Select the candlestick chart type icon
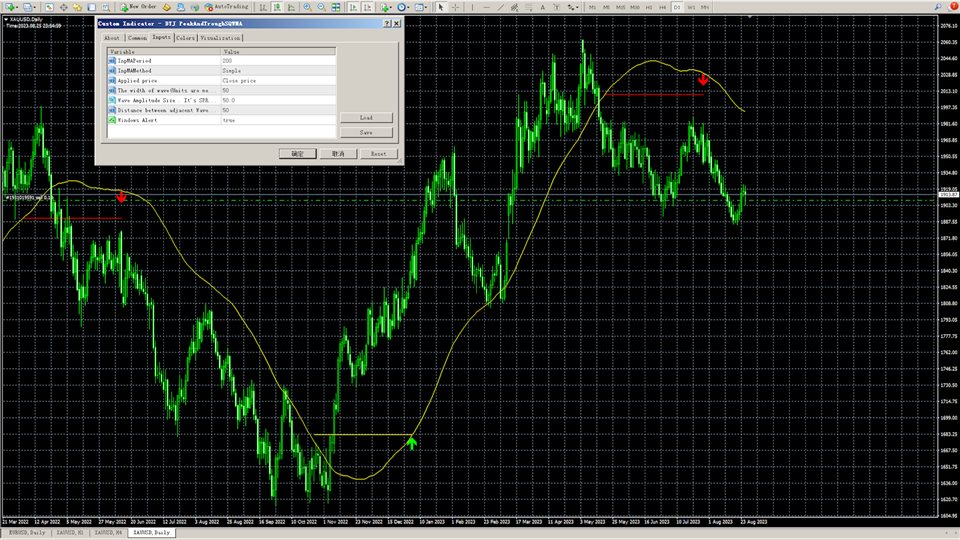Viewport: 960px width, 540px height. (x=277, y=7)
